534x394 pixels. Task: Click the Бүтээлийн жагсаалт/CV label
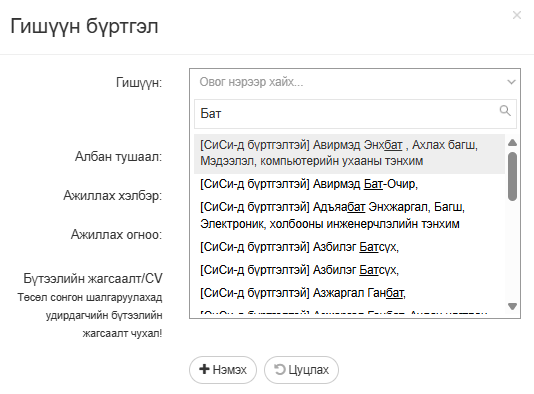tap(93, 279)
